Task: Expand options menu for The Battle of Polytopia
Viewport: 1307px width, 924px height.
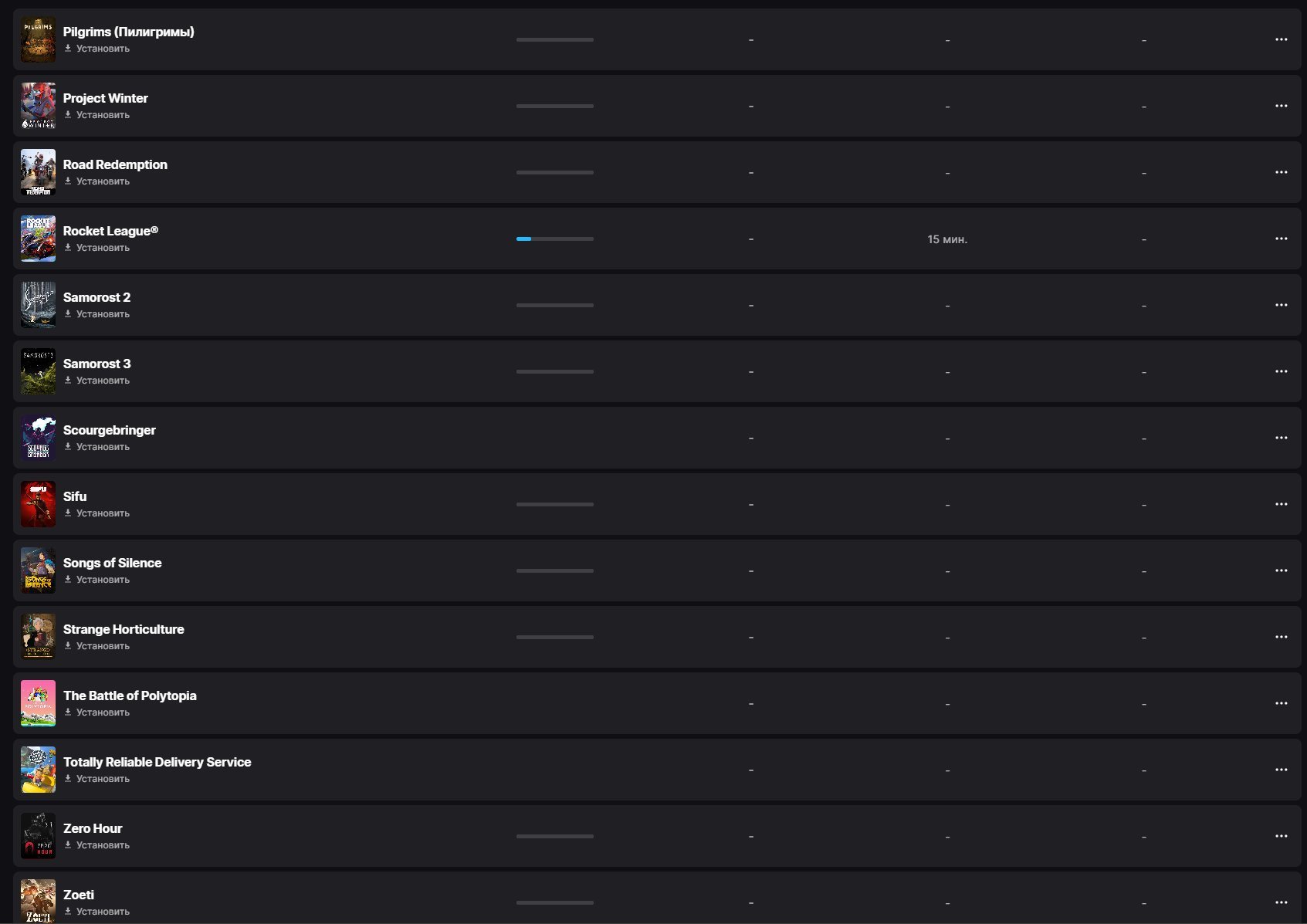Action: pos(1281,703)
